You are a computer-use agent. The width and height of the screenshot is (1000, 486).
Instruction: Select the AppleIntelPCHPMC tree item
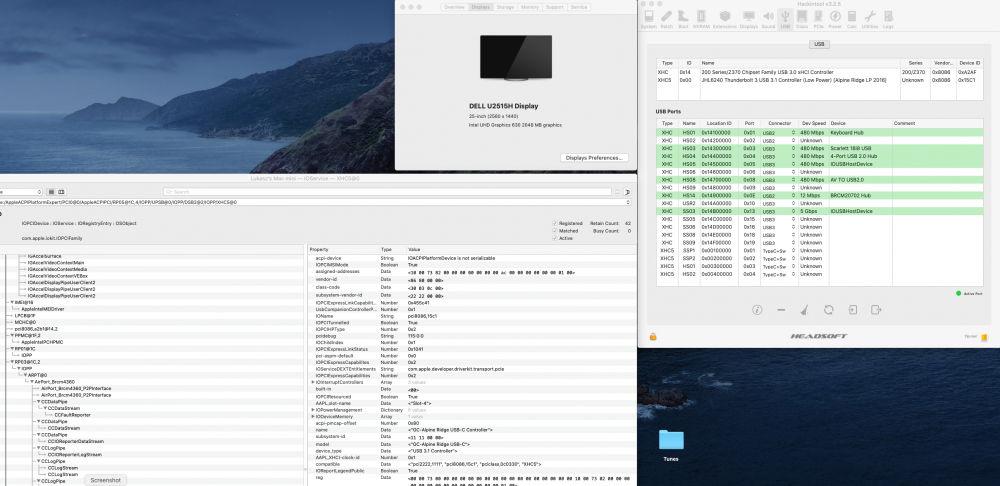[42, 342]
